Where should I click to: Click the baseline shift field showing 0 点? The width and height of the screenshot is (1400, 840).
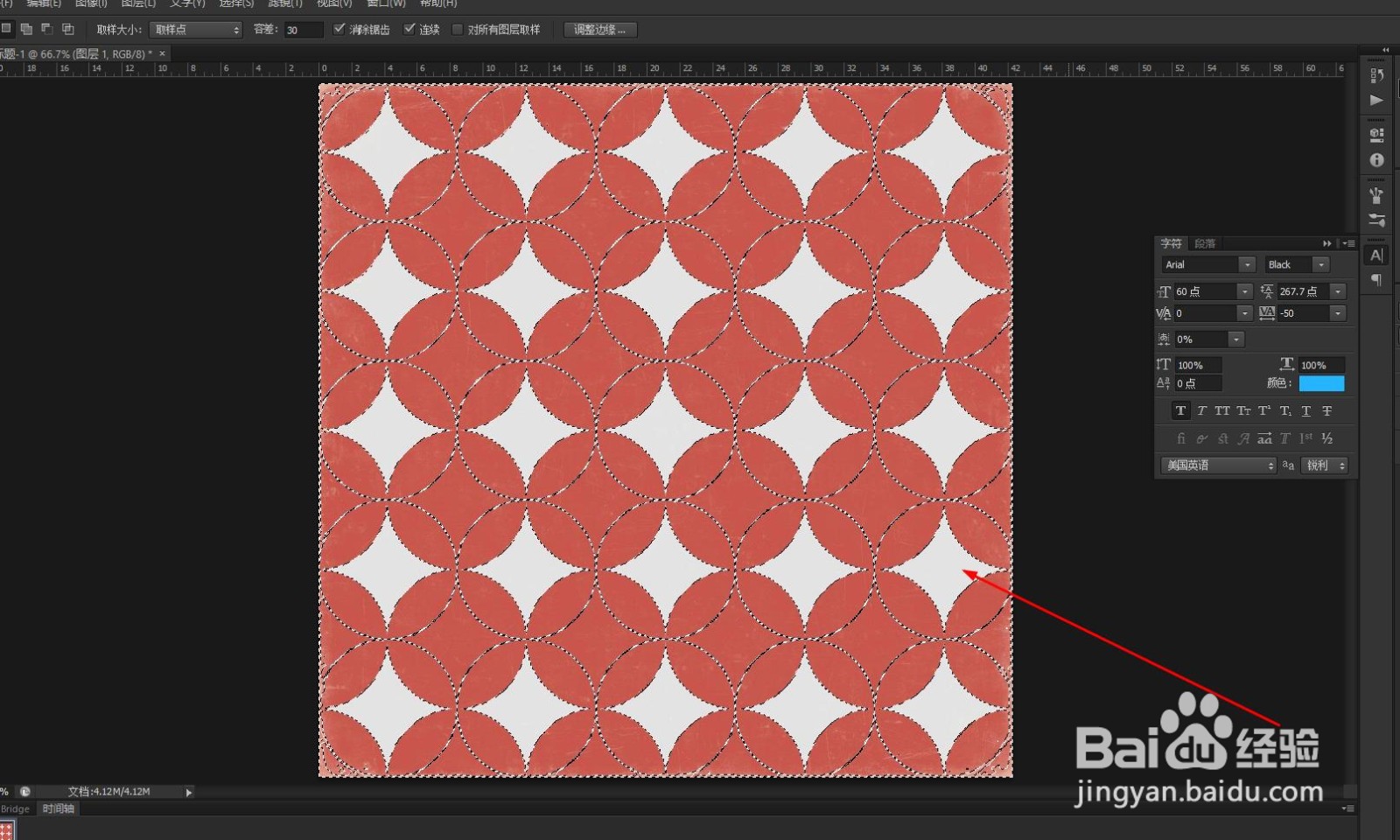click(1198, 383)
